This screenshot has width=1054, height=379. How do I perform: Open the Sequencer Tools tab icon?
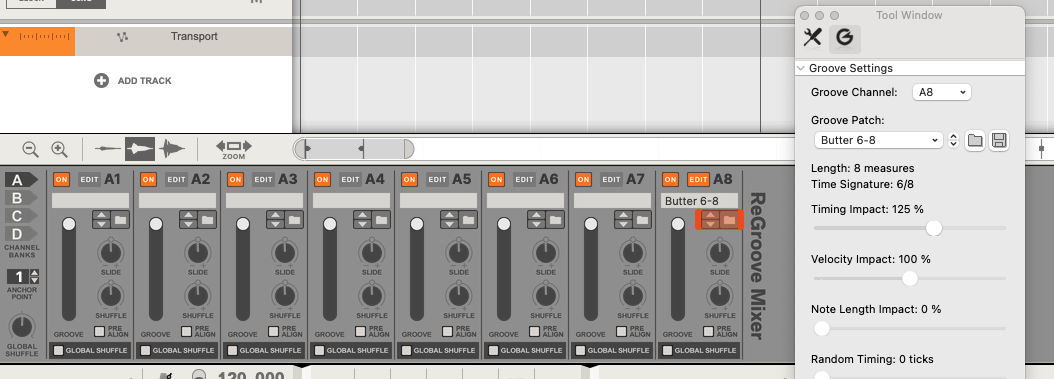point(813,38)
